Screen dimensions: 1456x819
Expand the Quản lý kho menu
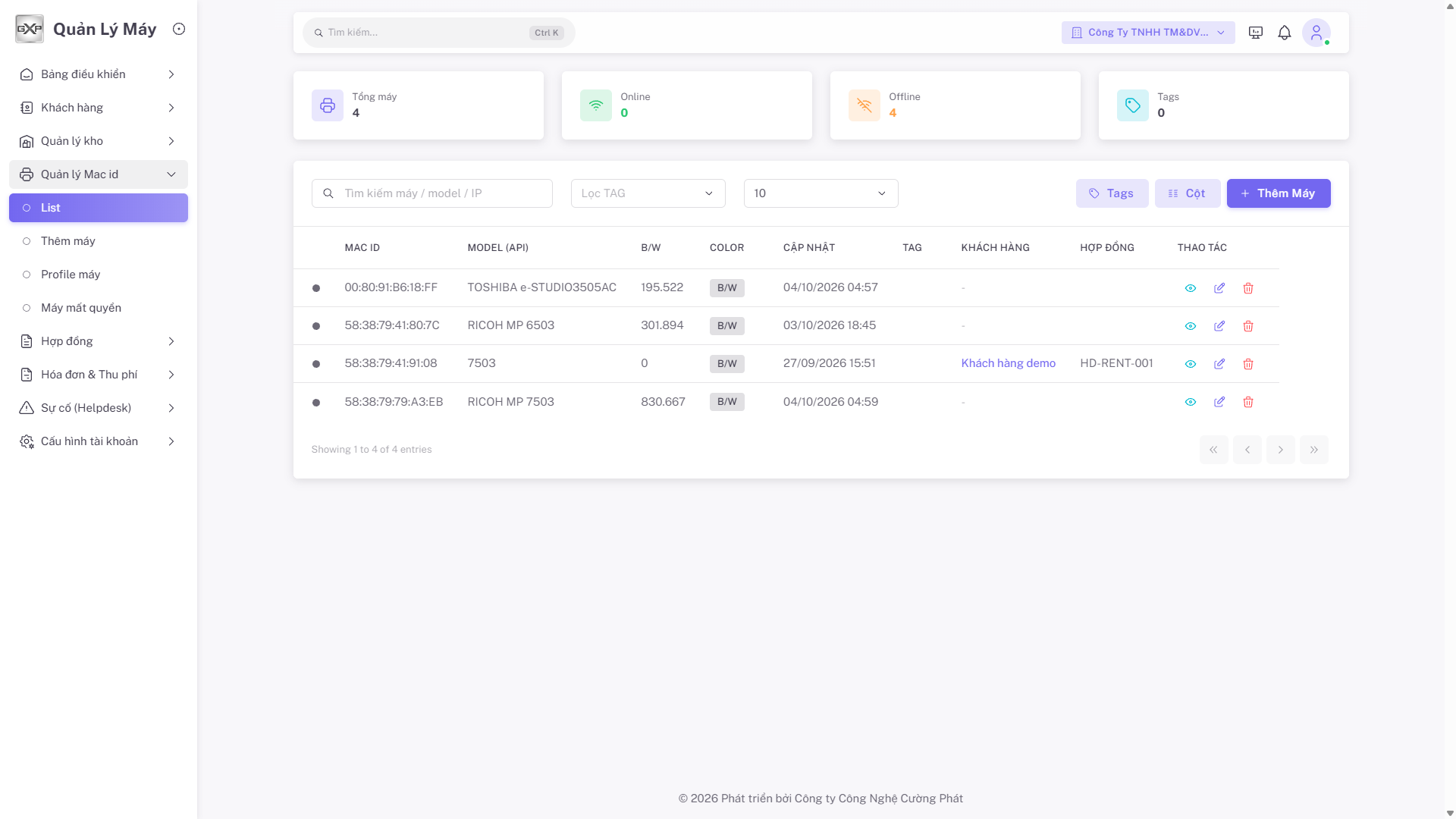pos(99,141)
